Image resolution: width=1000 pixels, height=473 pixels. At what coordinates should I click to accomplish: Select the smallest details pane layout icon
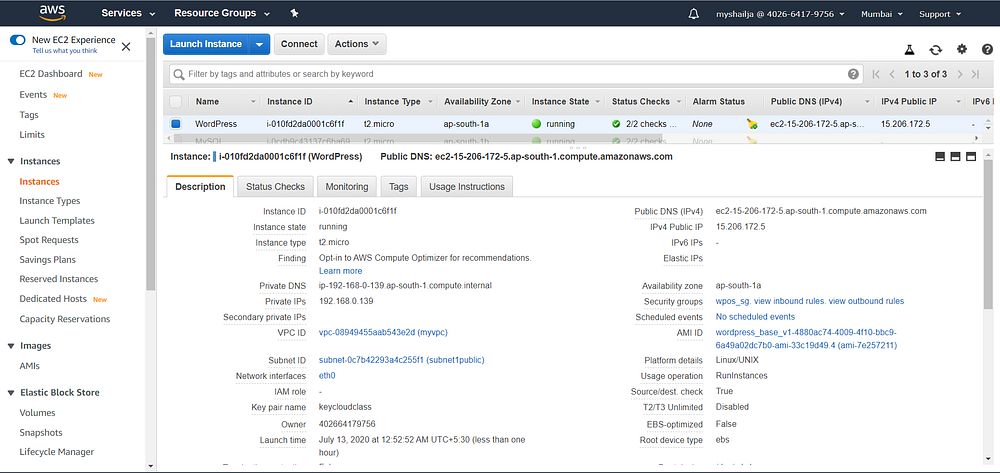pos(940,157)
